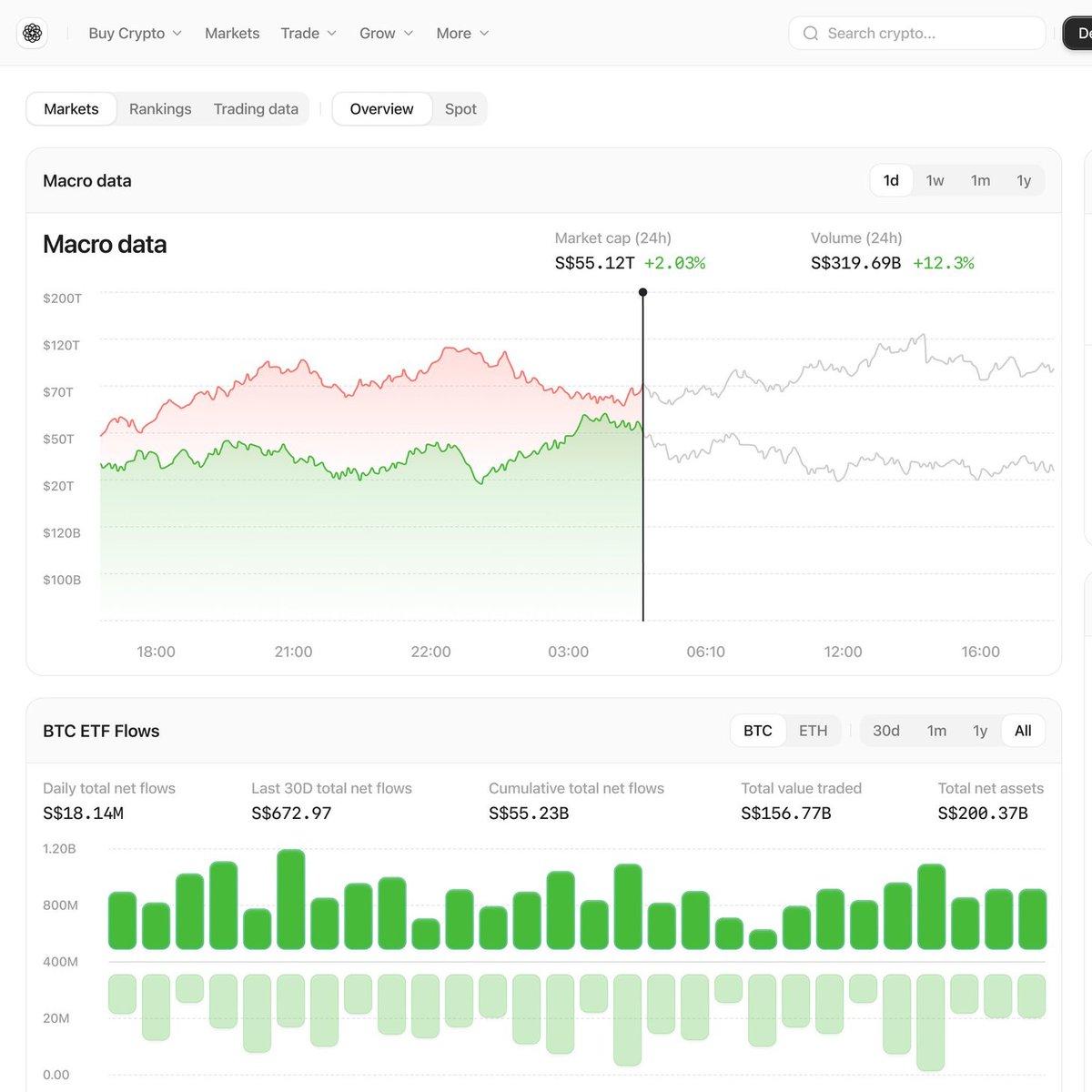
Task: Click Total value traded S$156.77B
Action: point(786,814)
